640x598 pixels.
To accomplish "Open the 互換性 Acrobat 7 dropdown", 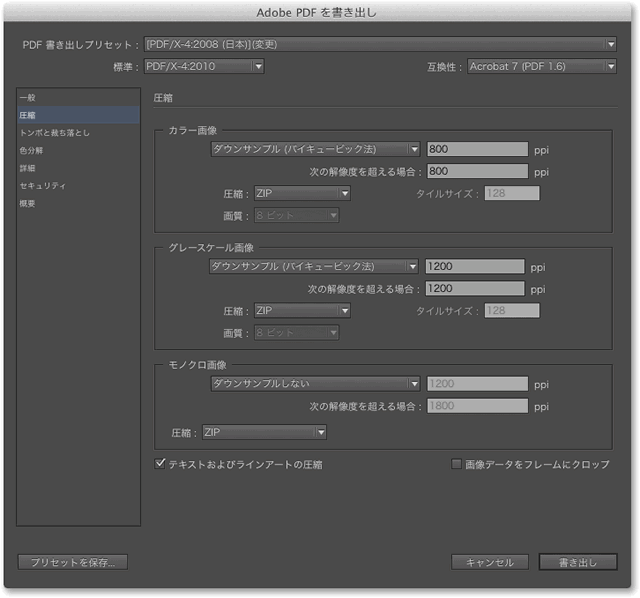I will point(541,67).
